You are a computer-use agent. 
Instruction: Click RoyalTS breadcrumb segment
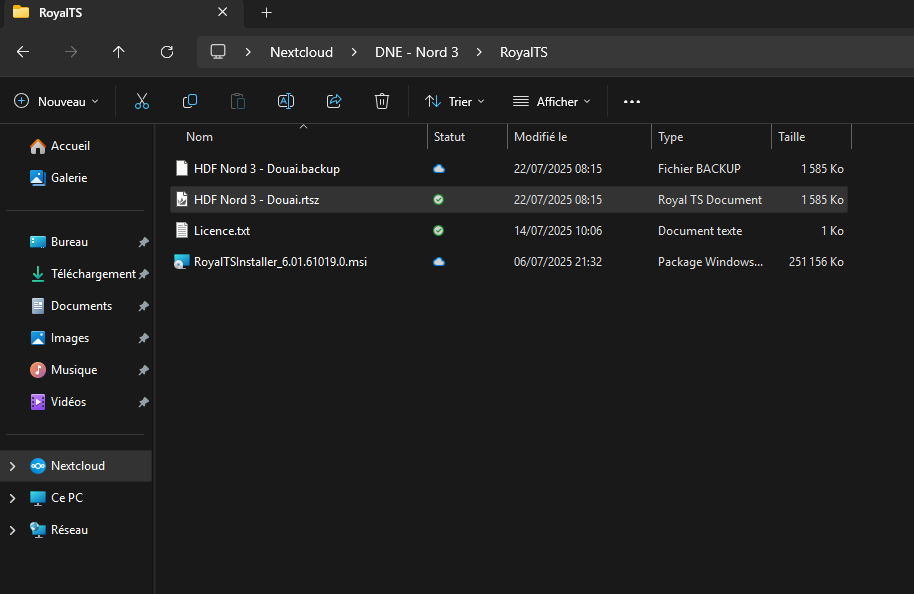tap(523, 52)
